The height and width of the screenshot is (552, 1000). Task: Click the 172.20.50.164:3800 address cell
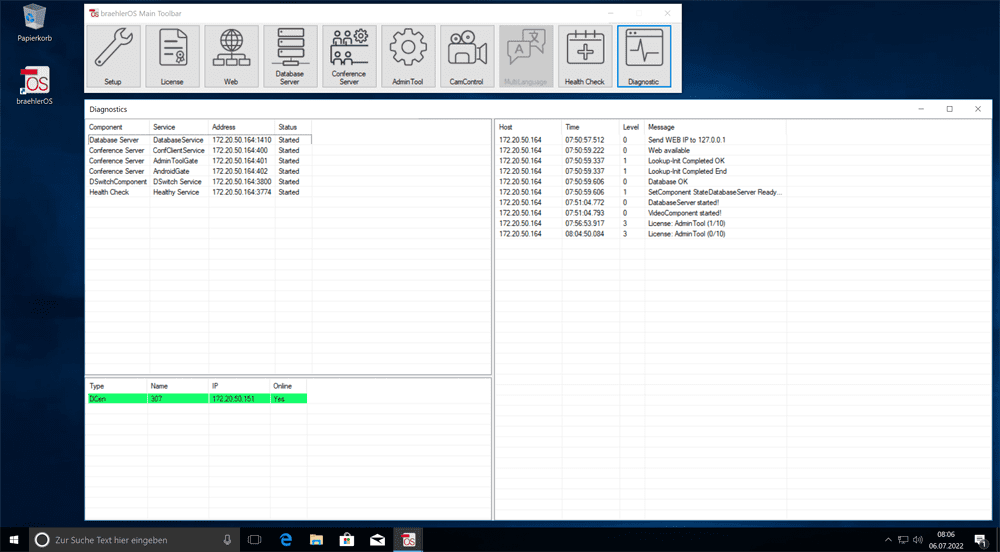click(242, 182)
